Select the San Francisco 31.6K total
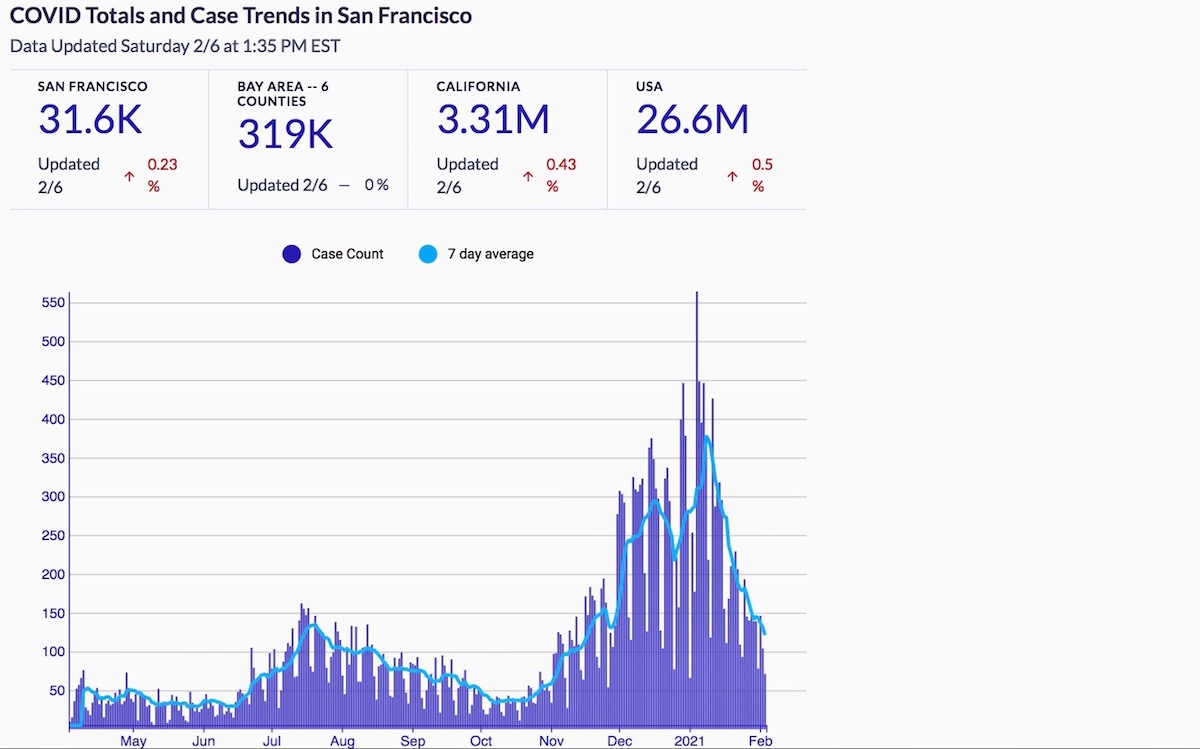 (x=90, y=120)
